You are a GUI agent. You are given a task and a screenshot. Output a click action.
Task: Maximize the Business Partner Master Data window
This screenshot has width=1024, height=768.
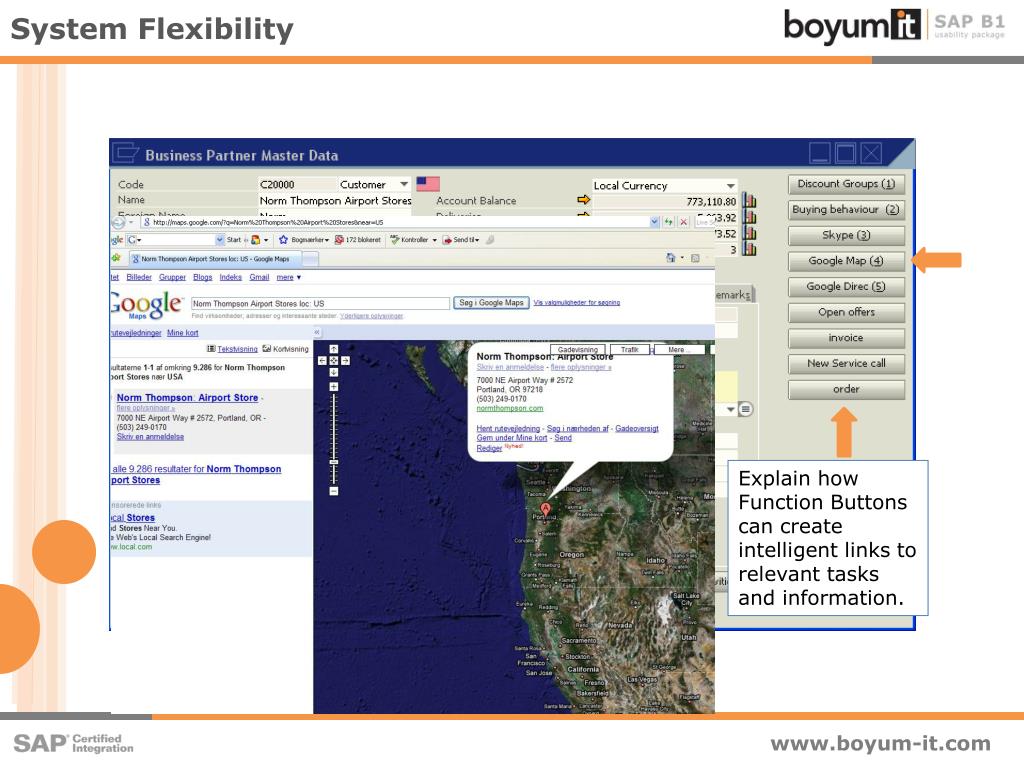tap(845, 153)
